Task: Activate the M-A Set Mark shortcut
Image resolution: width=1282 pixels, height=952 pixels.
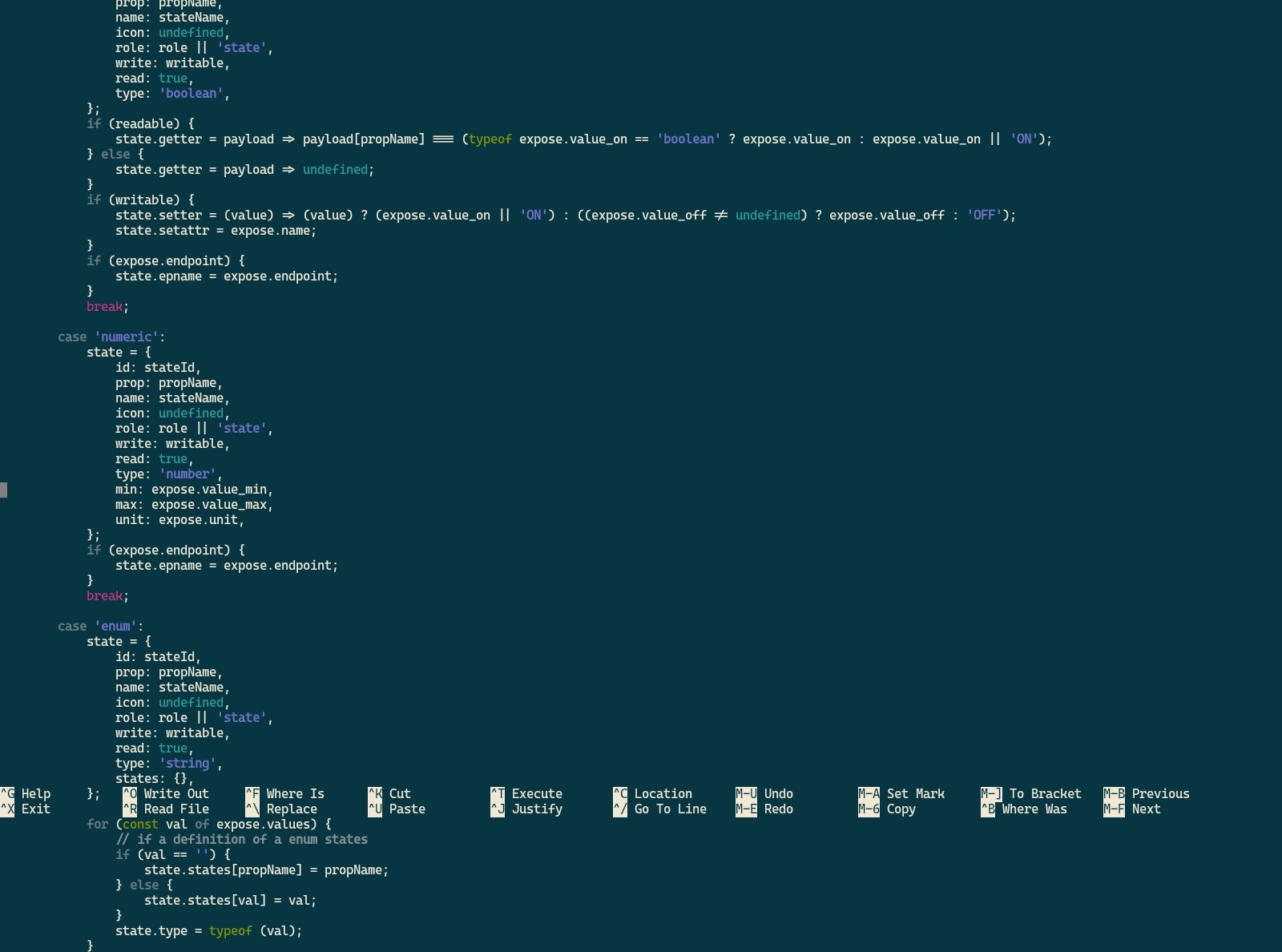Action: click(x=901, y=794)
